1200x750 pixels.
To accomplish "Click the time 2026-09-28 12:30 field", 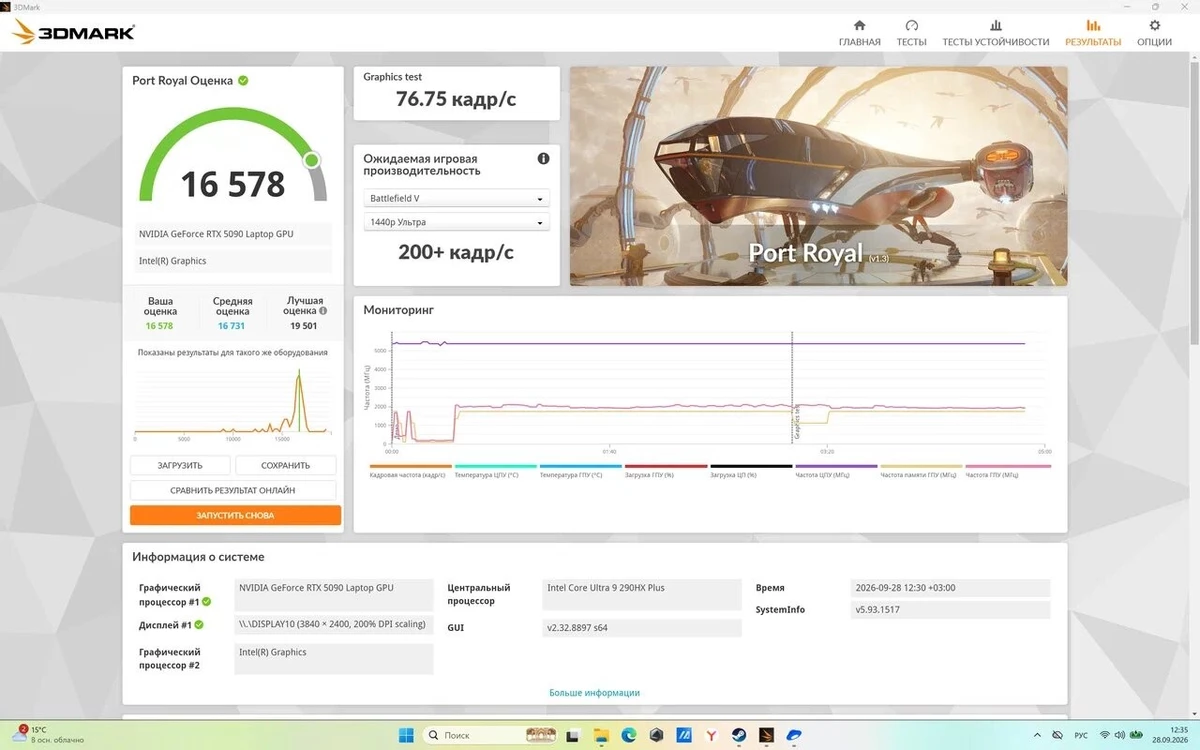I will point(950,588).
